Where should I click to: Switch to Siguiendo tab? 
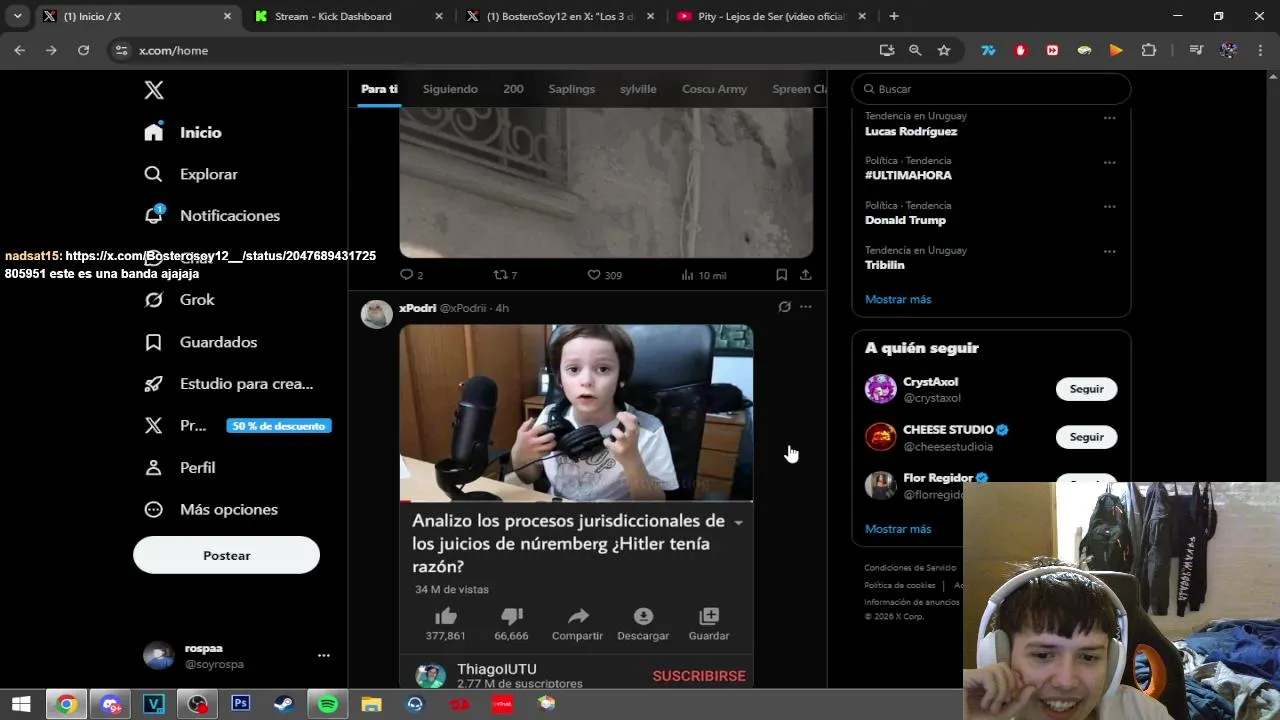(450, 89)
